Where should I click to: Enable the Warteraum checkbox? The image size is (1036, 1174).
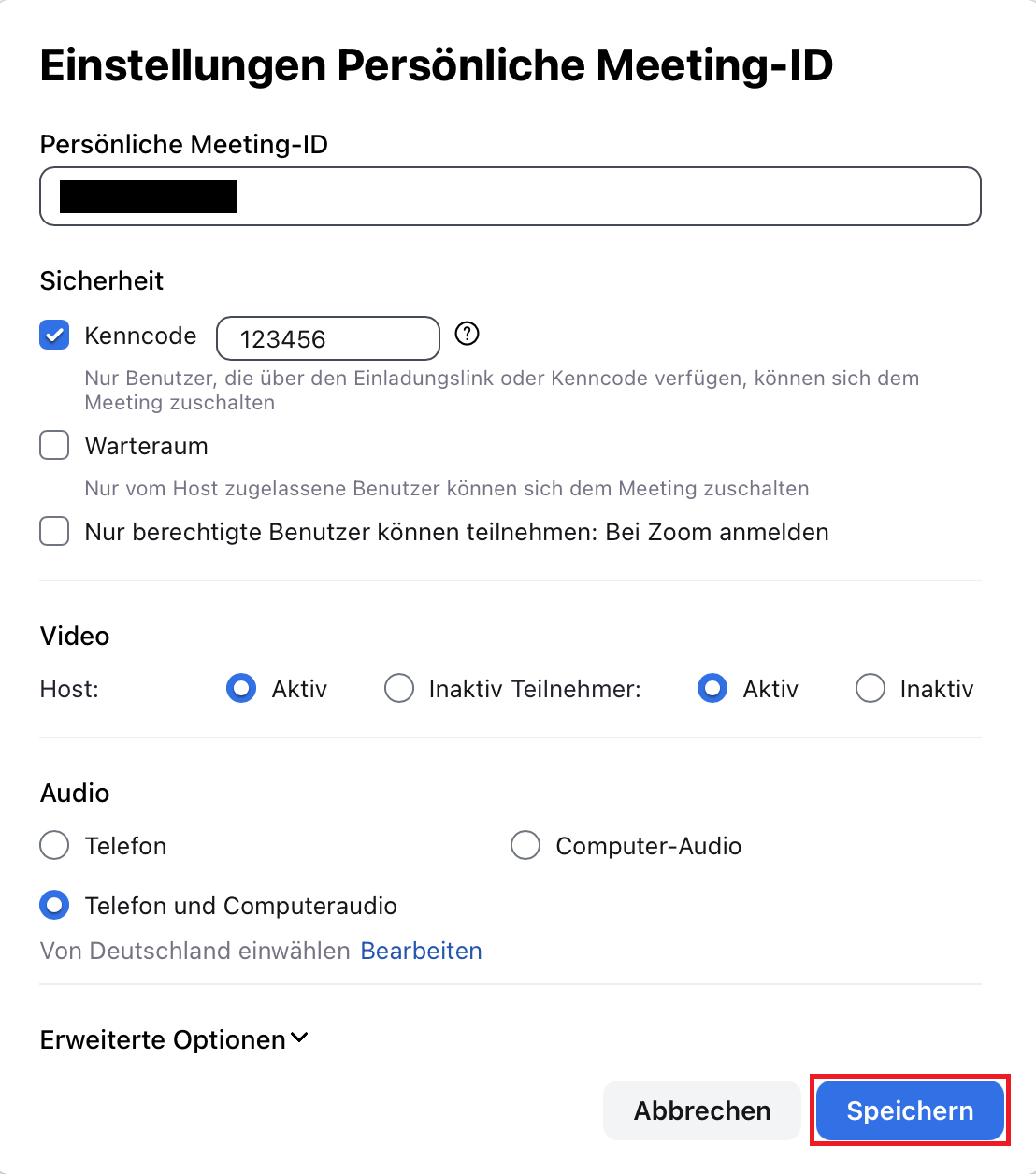point(54,445)
